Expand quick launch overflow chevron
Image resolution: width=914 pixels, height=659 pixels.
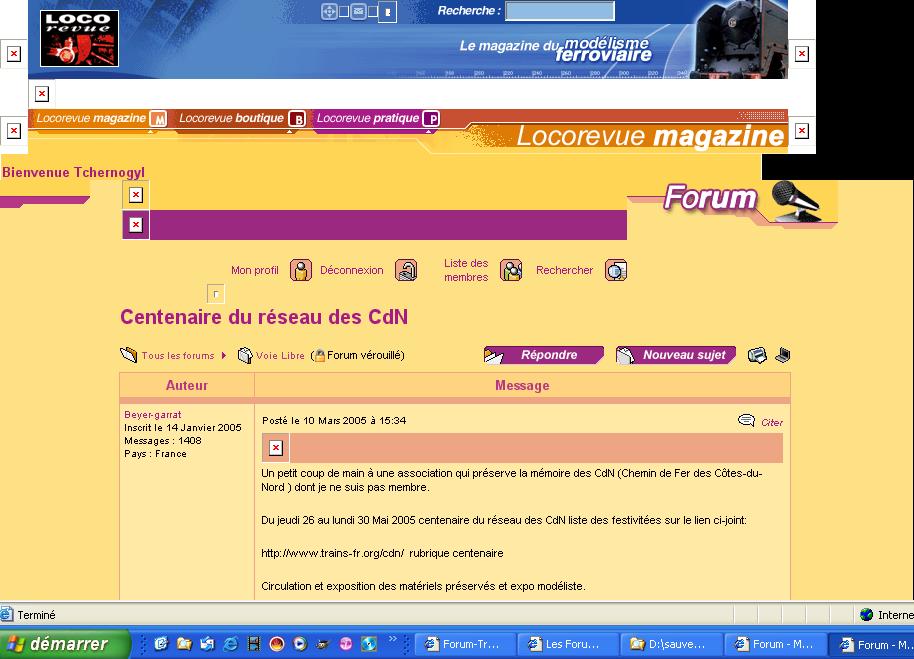click(392, 639)
